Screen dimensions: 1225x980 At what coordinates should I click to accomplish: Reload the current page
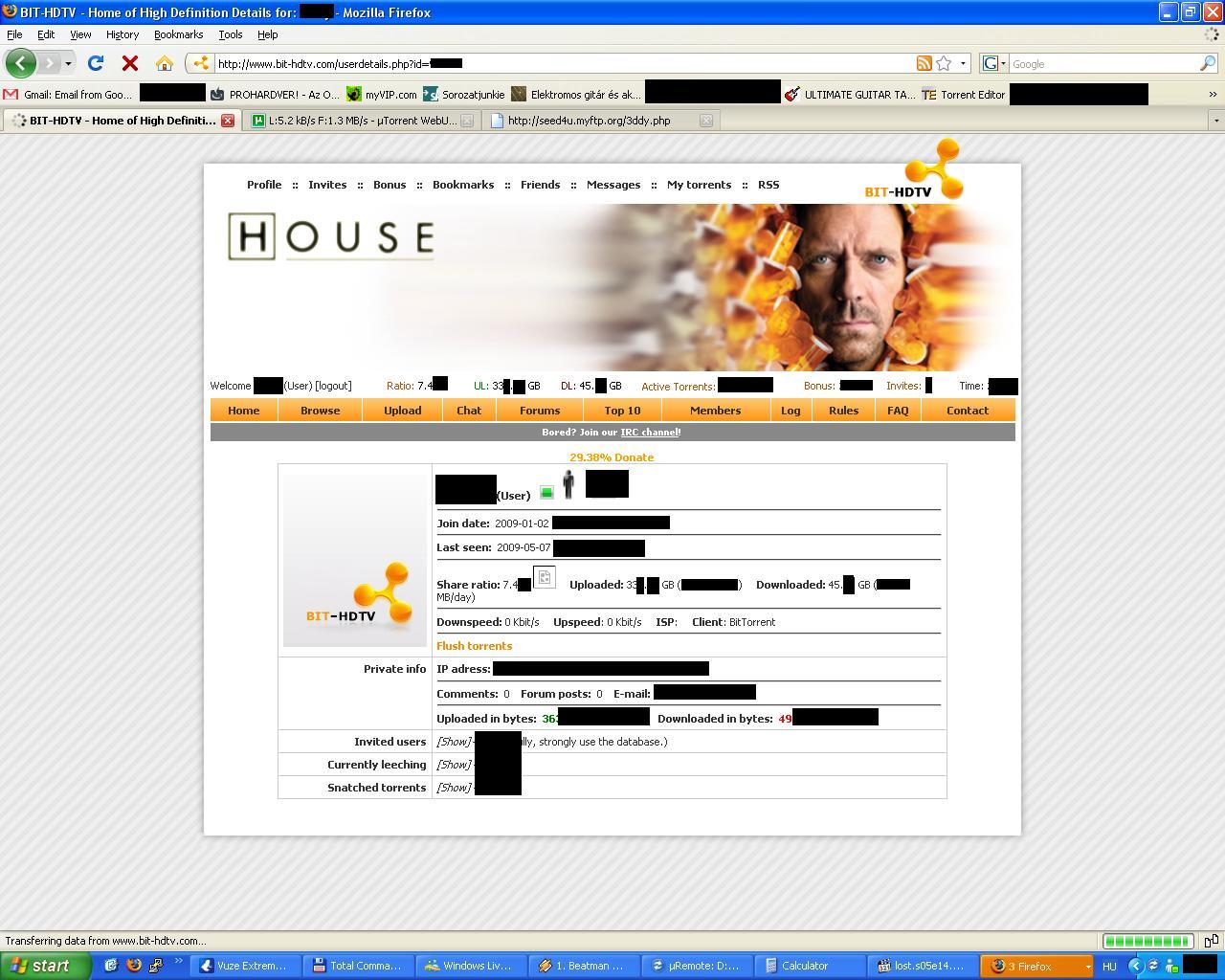(96, 63)
